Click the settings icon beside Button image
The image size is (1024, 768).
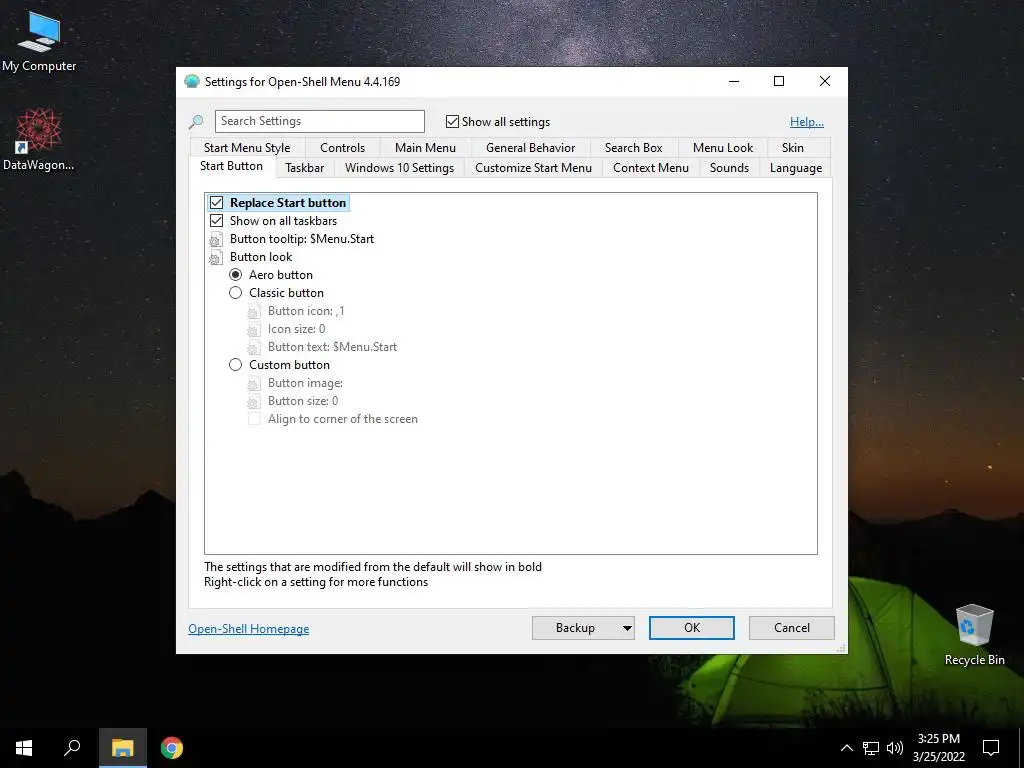point(253,383)
